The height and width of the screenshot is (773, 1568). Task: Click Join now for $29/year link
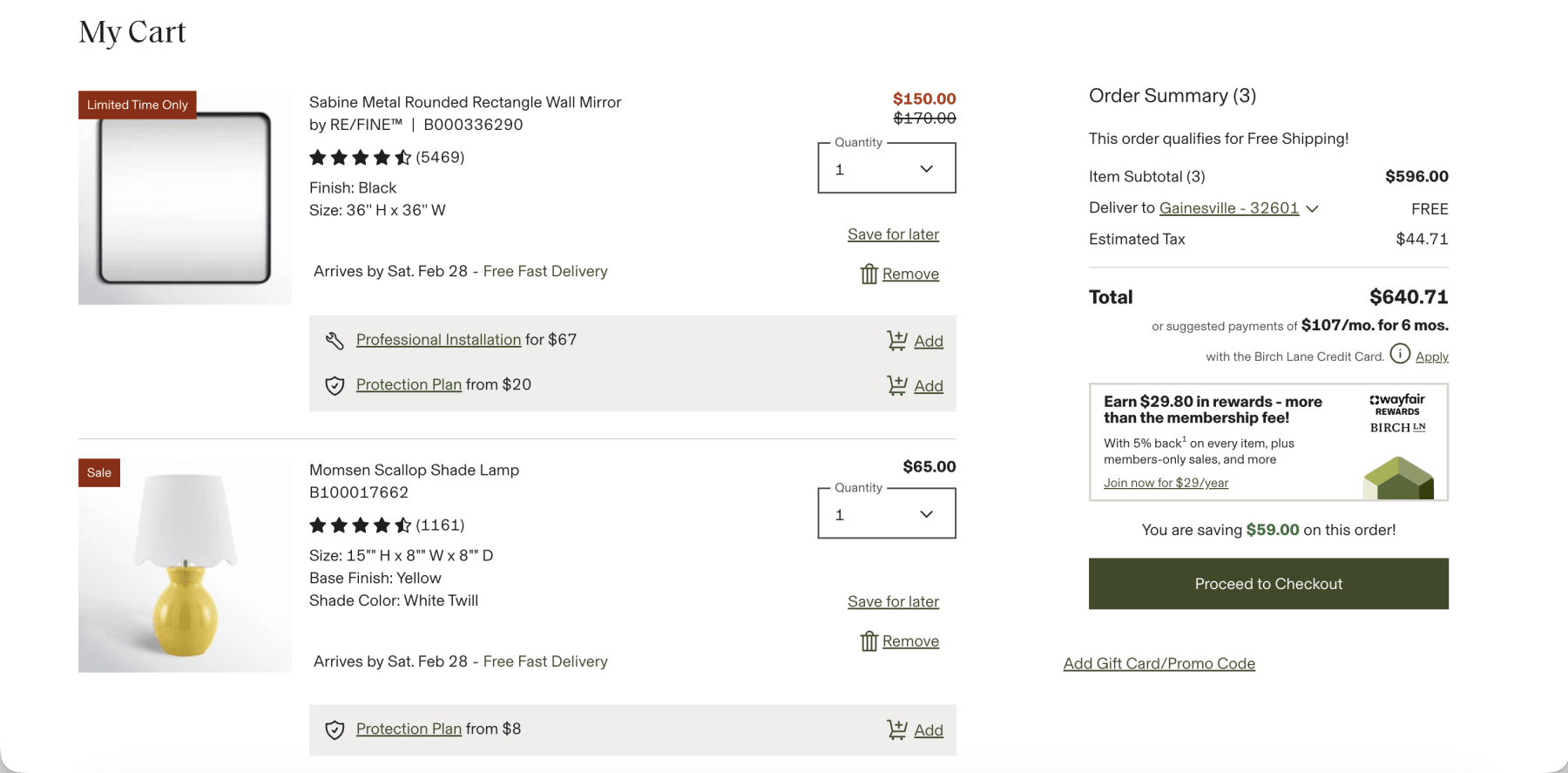[1166, 483]
